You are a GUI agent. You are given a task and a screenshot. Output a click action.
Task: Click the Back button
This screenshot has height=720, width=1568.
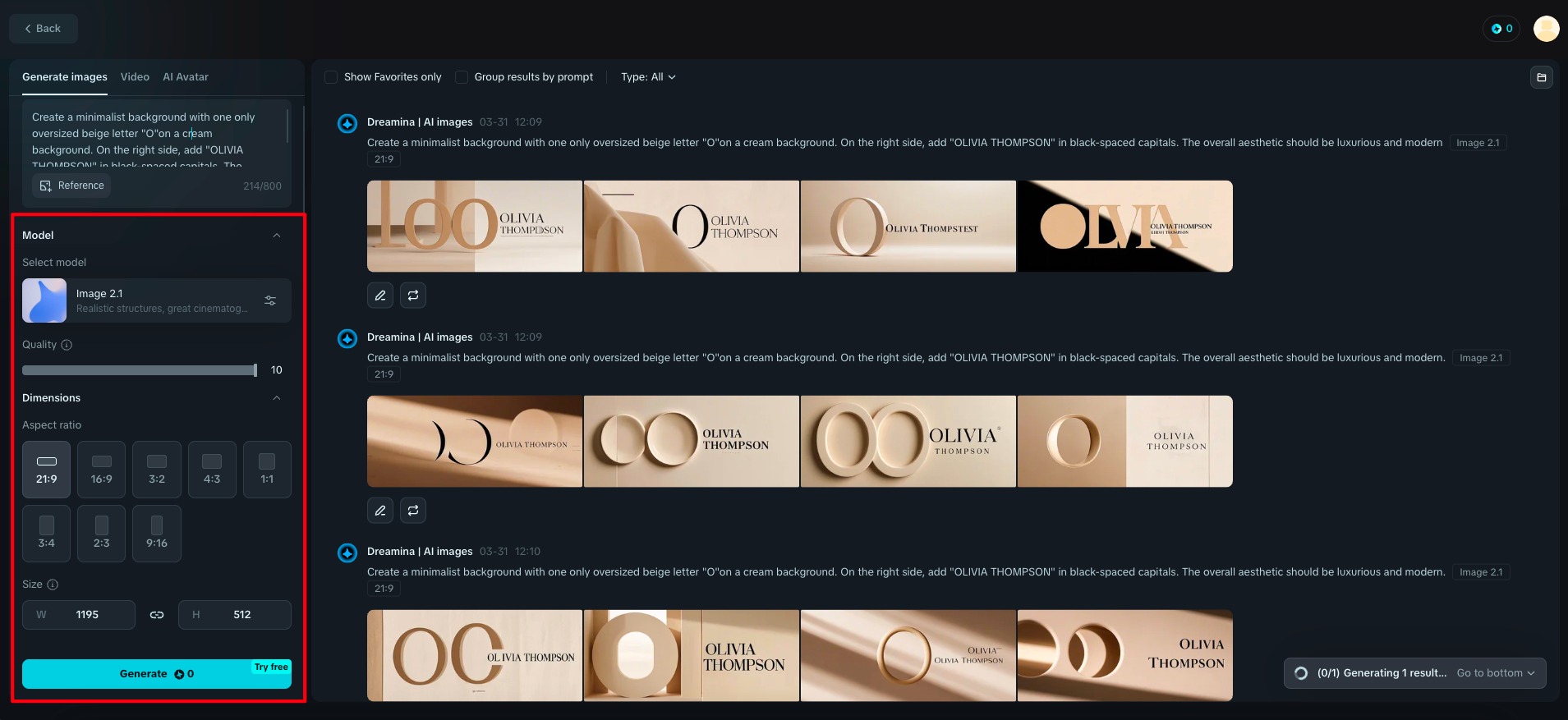tap(43, 29)
